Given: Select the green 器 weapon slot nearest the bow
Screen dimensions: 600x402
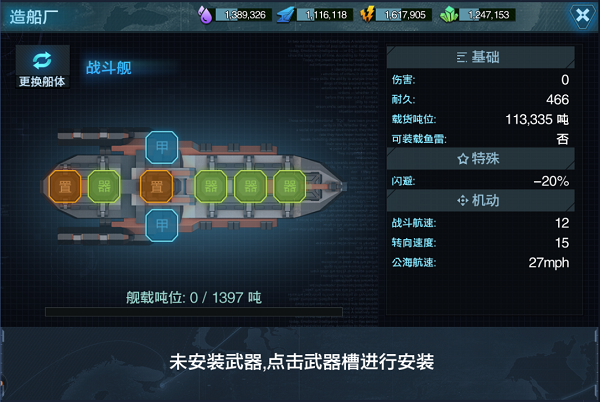Looking at the screenshot, I should 290,187.
